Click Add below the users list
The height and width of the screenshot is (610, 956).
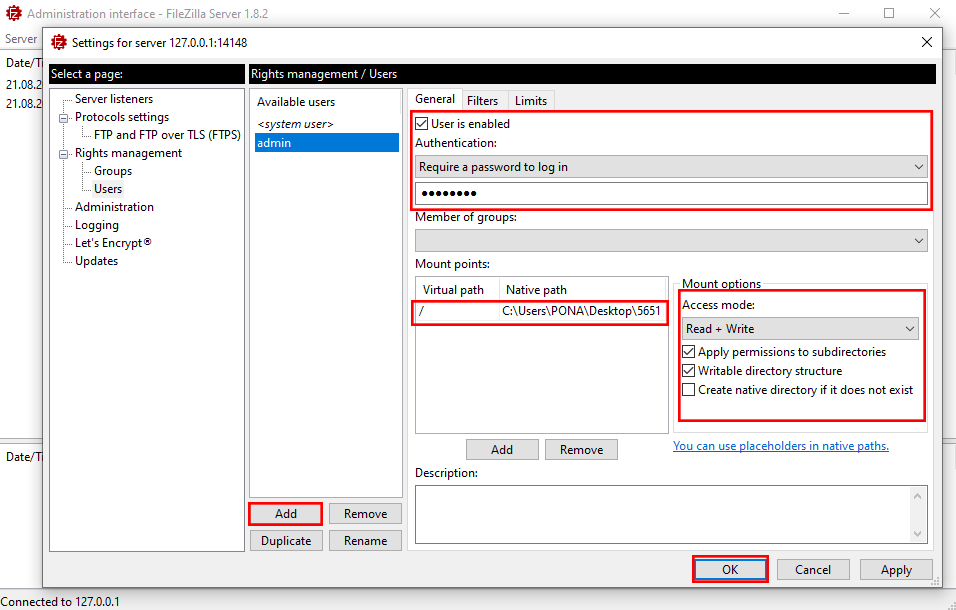(x=285, y=514)
